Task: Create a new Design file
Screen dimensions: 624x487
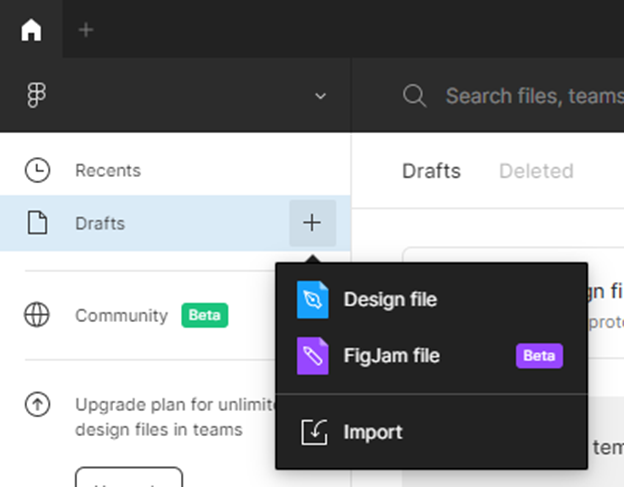Action: click(x=431, y=300)
